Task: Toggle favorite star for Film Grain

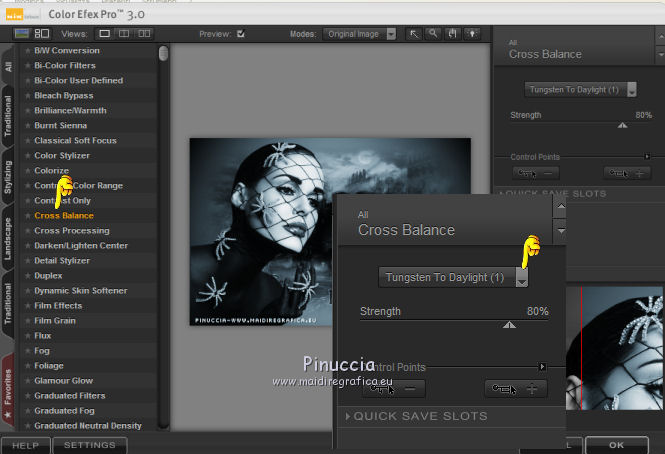Action: click(x=28, y=321)
